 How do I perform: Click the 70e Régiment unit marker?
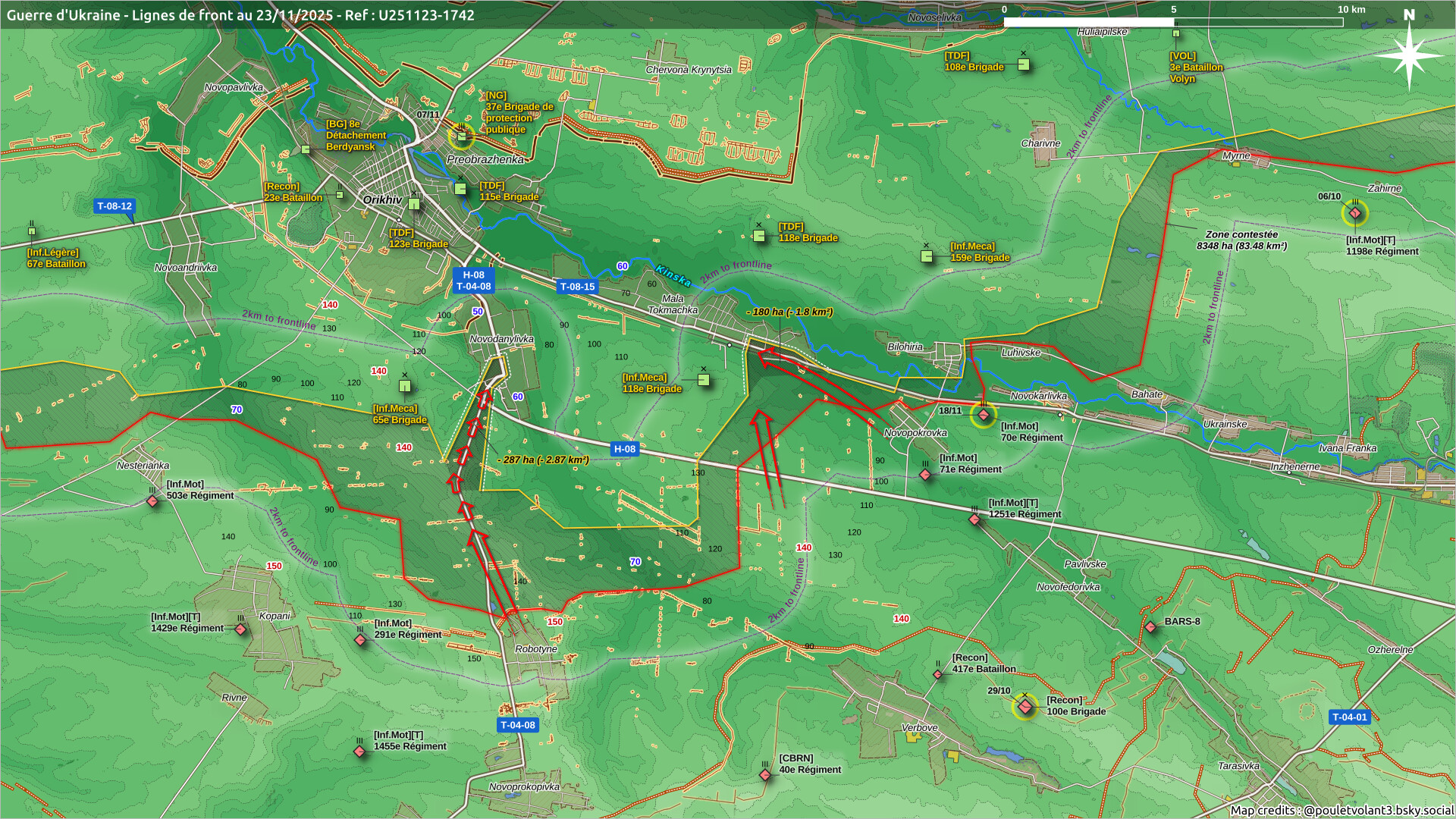[x=984, y=415]
